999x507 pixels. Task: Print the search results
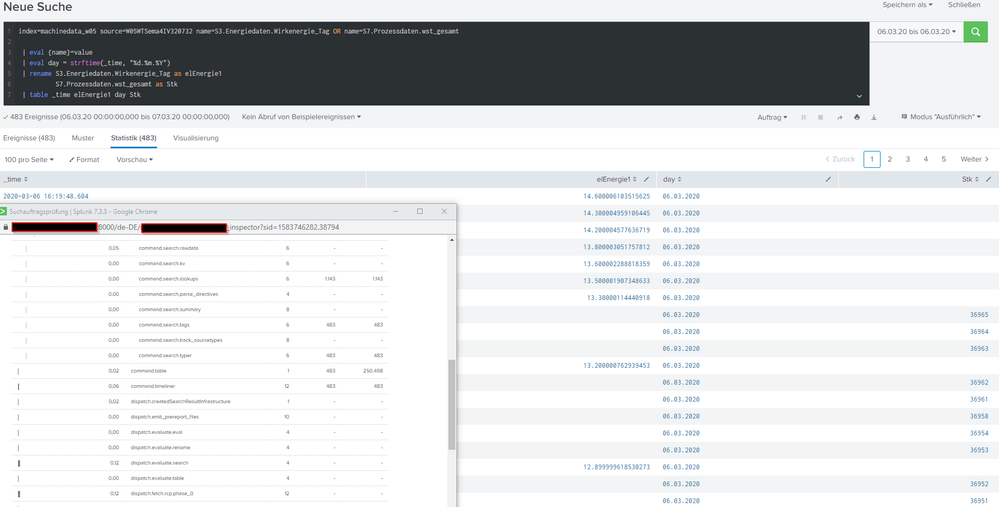pyautogui.click(x=857, y=117)
